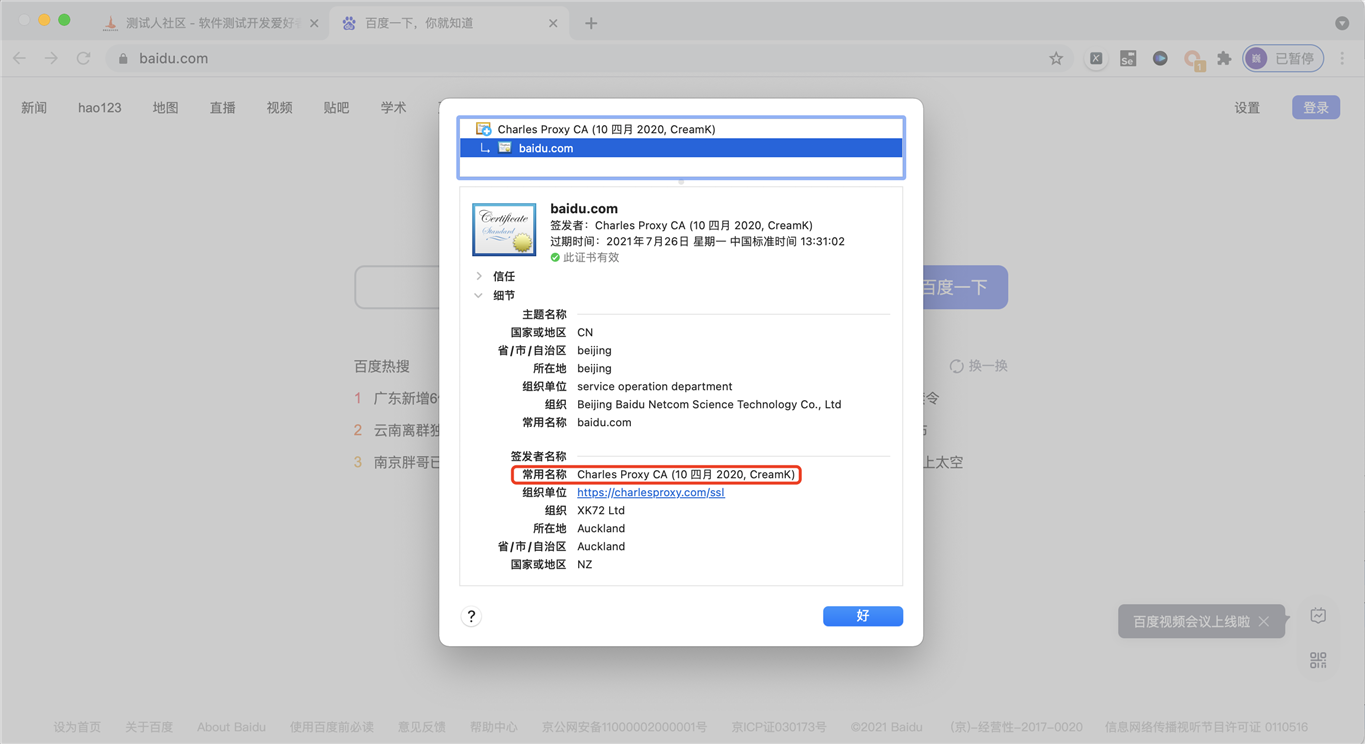The height and width of the screenshot is (744, 1365).
Task: Open Chrome three-dot menu
Action: point(1343,58)
